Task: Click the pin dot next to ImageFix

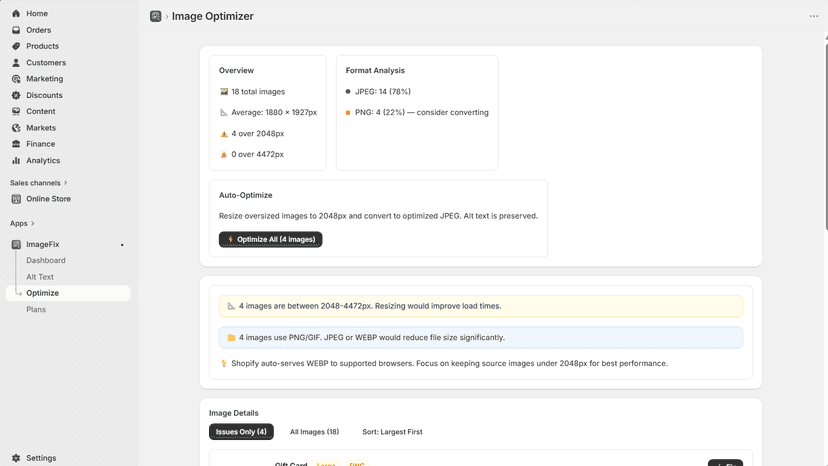Action: pos(122,245)
